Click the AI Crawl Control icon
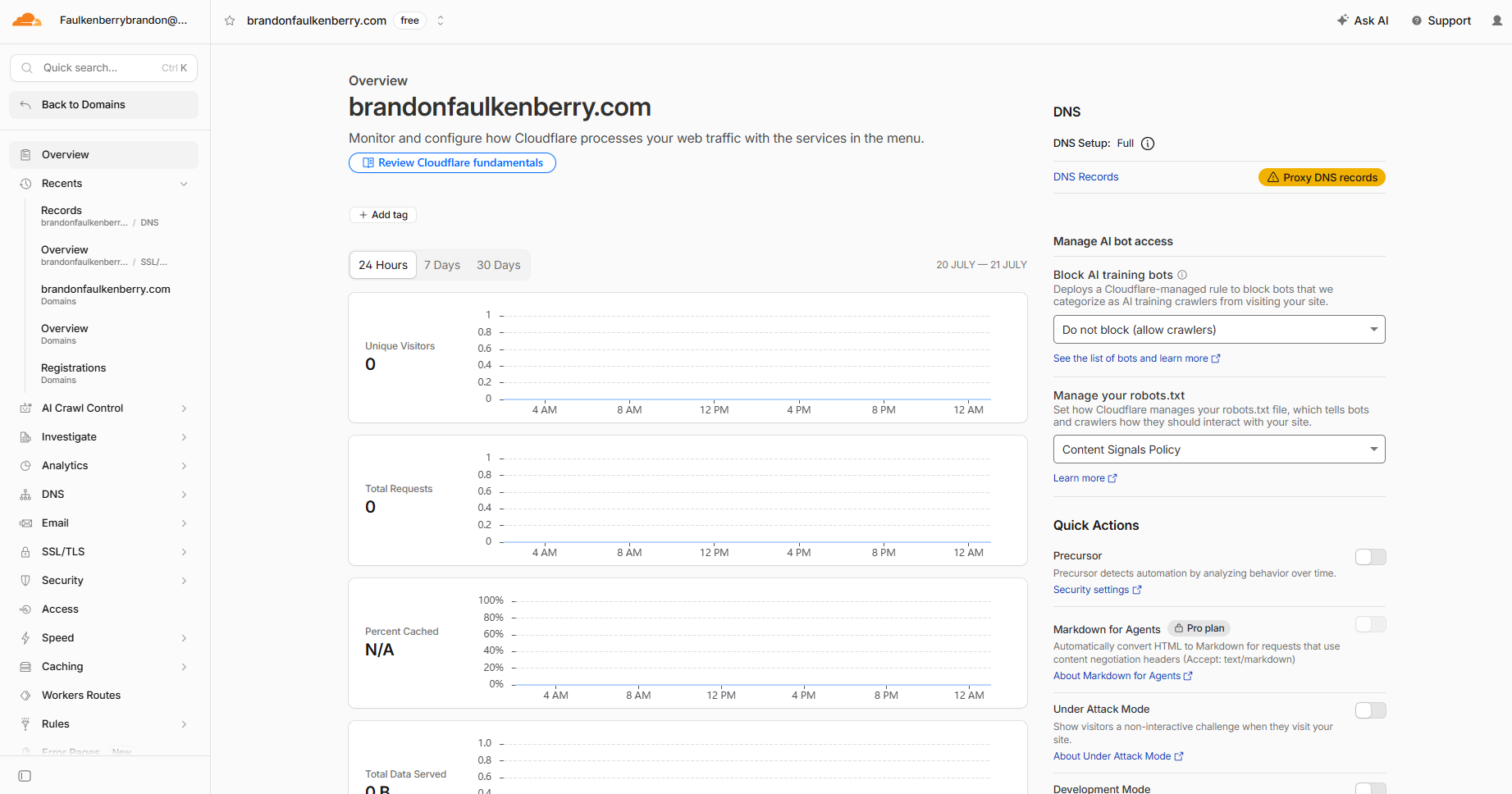The image size is (1512, 794). 25,408
